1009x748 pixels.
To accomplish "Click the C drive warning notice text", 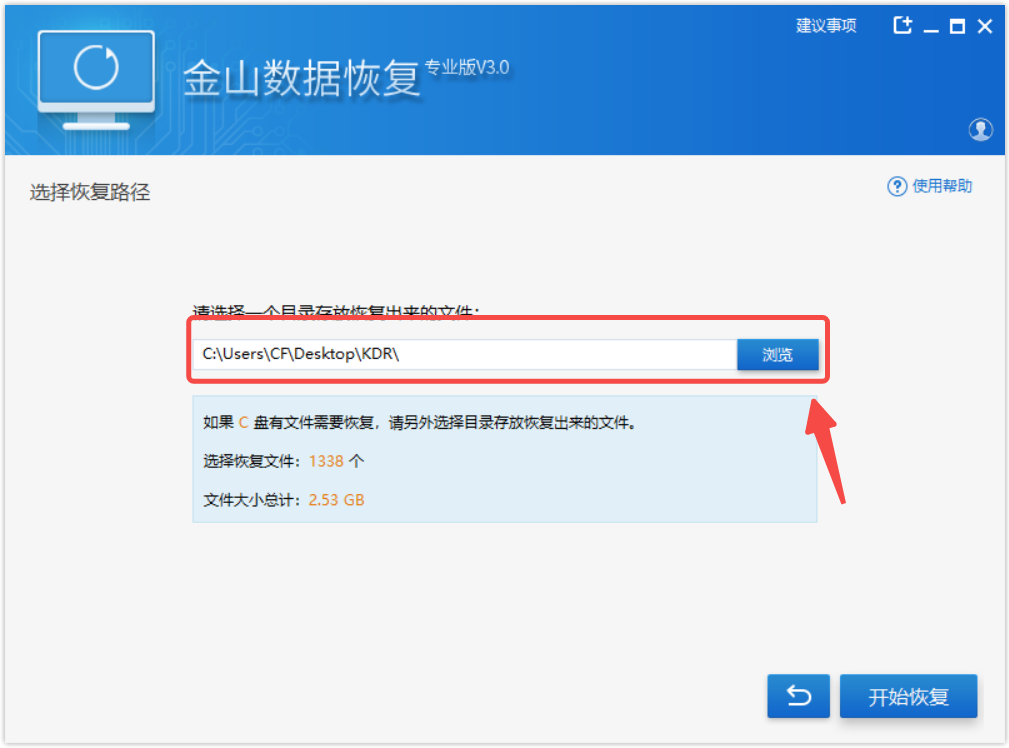I will 420,423.
